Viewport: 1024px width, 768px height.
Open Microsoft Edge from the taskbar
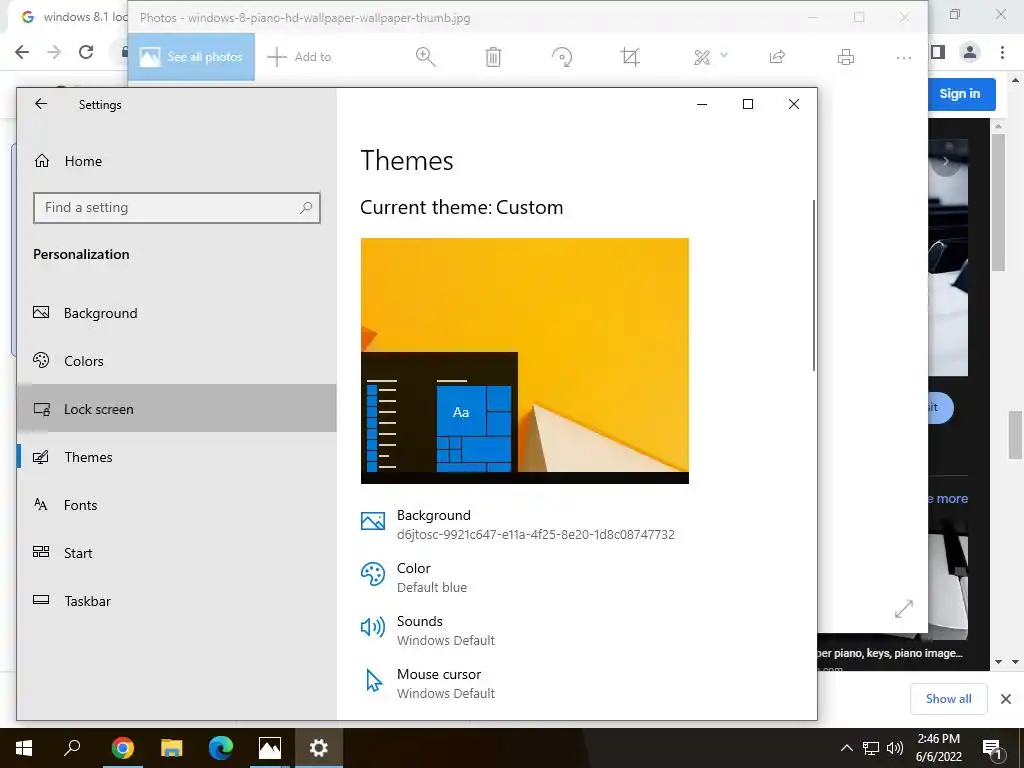click(x=221, y=748)
